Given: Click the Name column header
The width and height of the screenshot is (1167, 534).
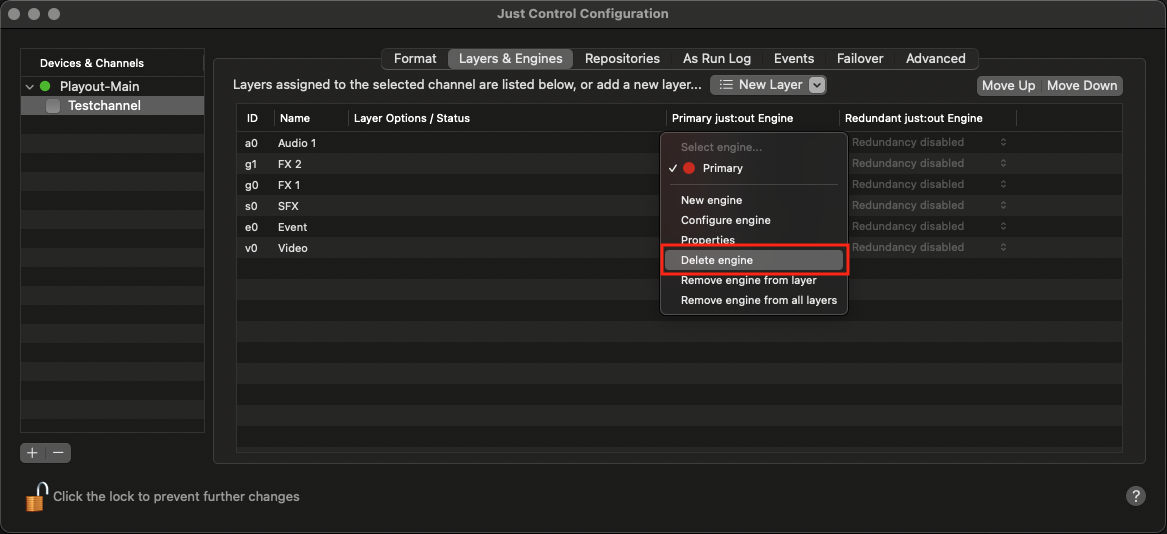Looking at the screenshot, I should (311, 118).
